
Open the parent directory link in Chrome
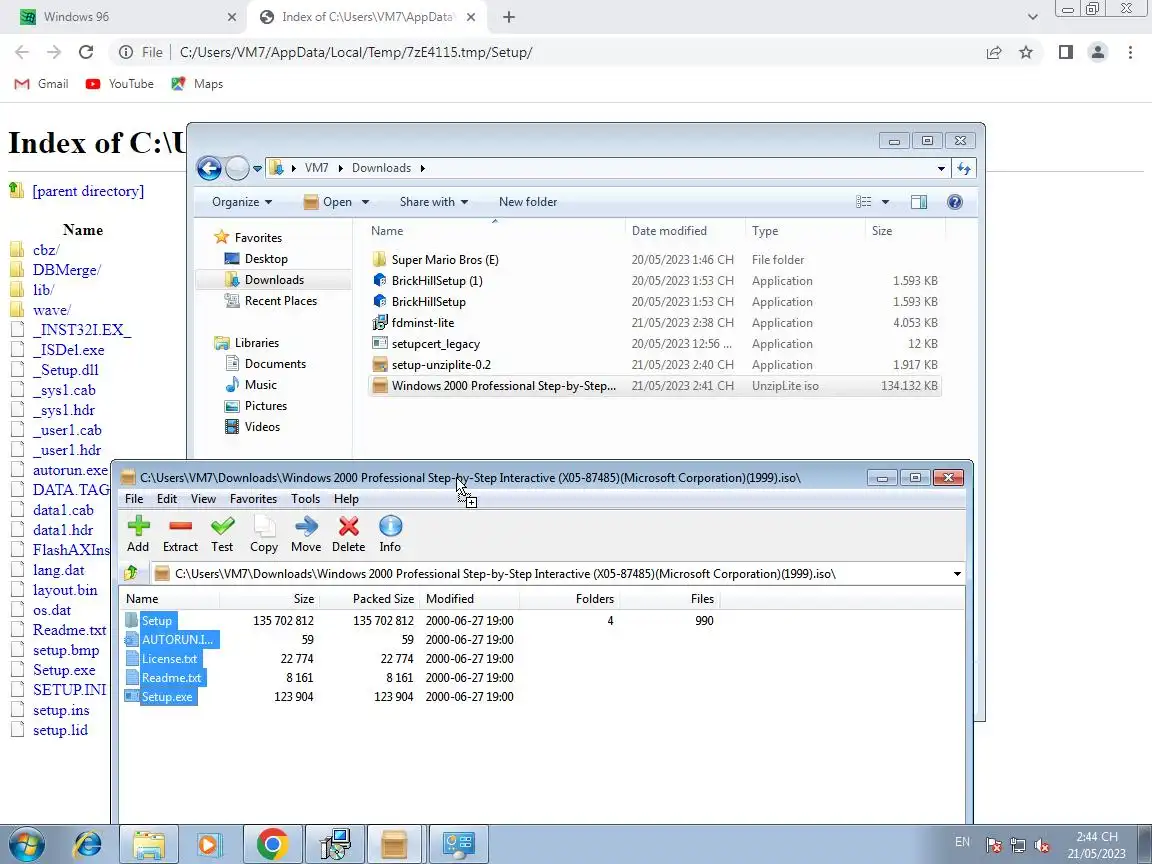(88, 191)
